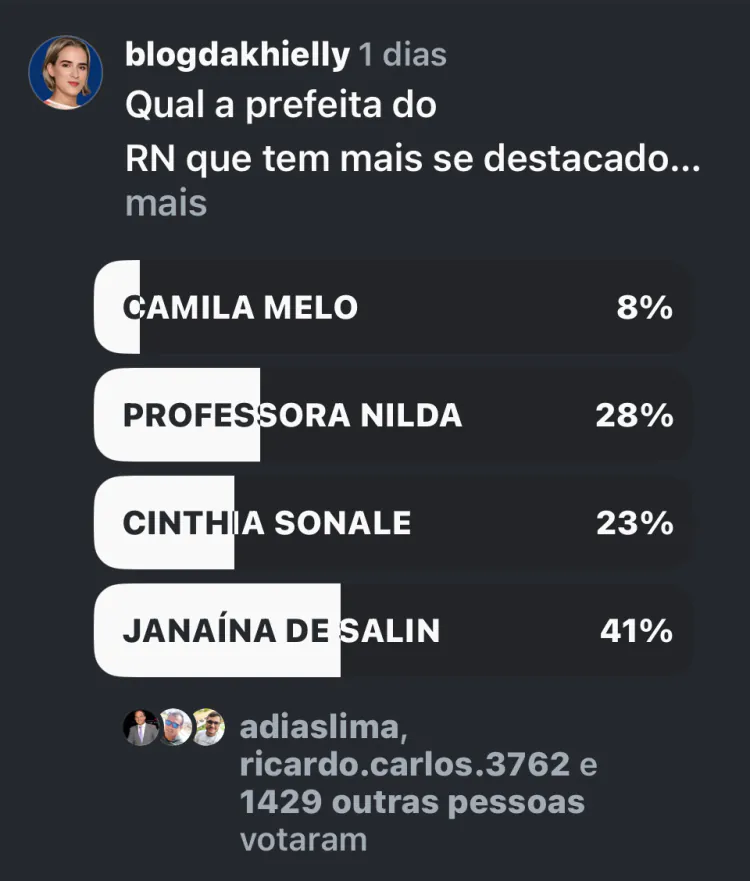Click the blogdakhielly username
The width and height of the screenshot is (750, 881).
pyautogui.click(x=238, y=55)
